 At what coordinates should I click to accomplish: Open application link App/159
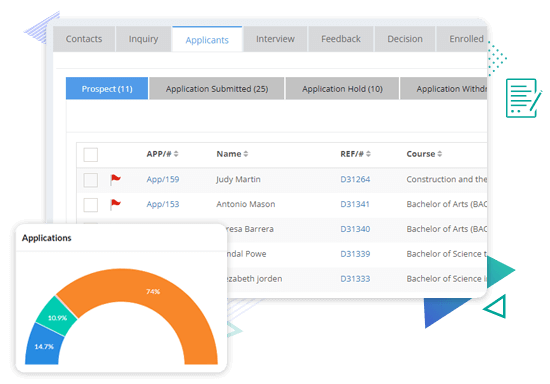[x=163, y=179]
